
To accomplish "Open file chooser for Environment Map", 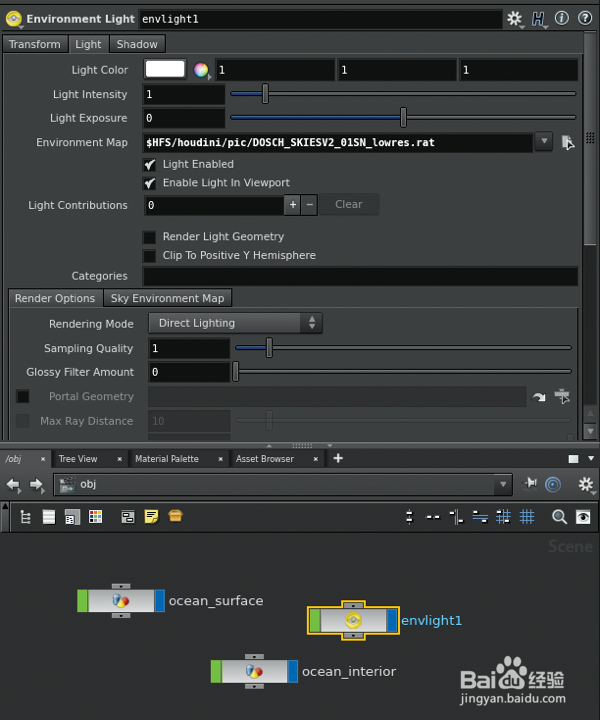I will click(567, 143).
